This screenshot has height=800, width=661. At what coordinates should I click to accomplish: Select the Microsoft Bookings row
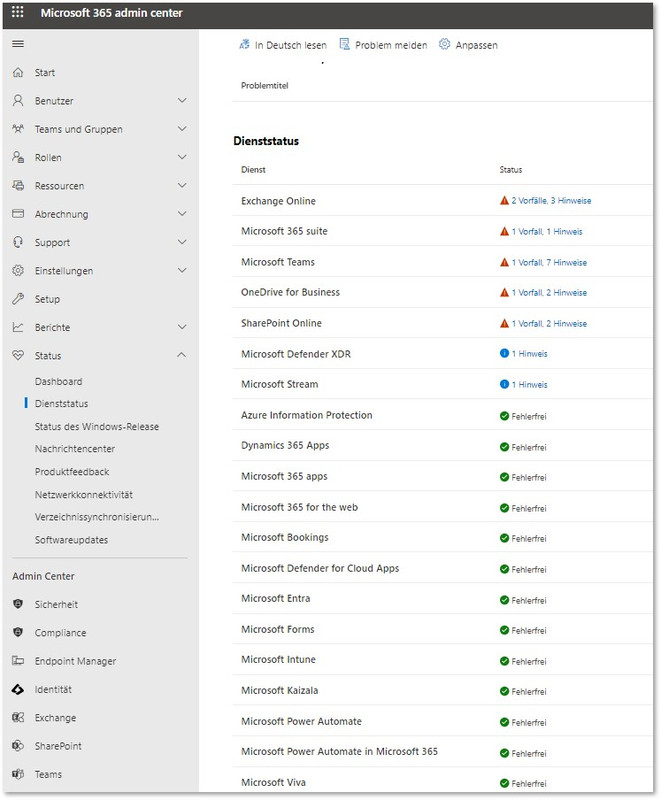click(x=443, y=537)
